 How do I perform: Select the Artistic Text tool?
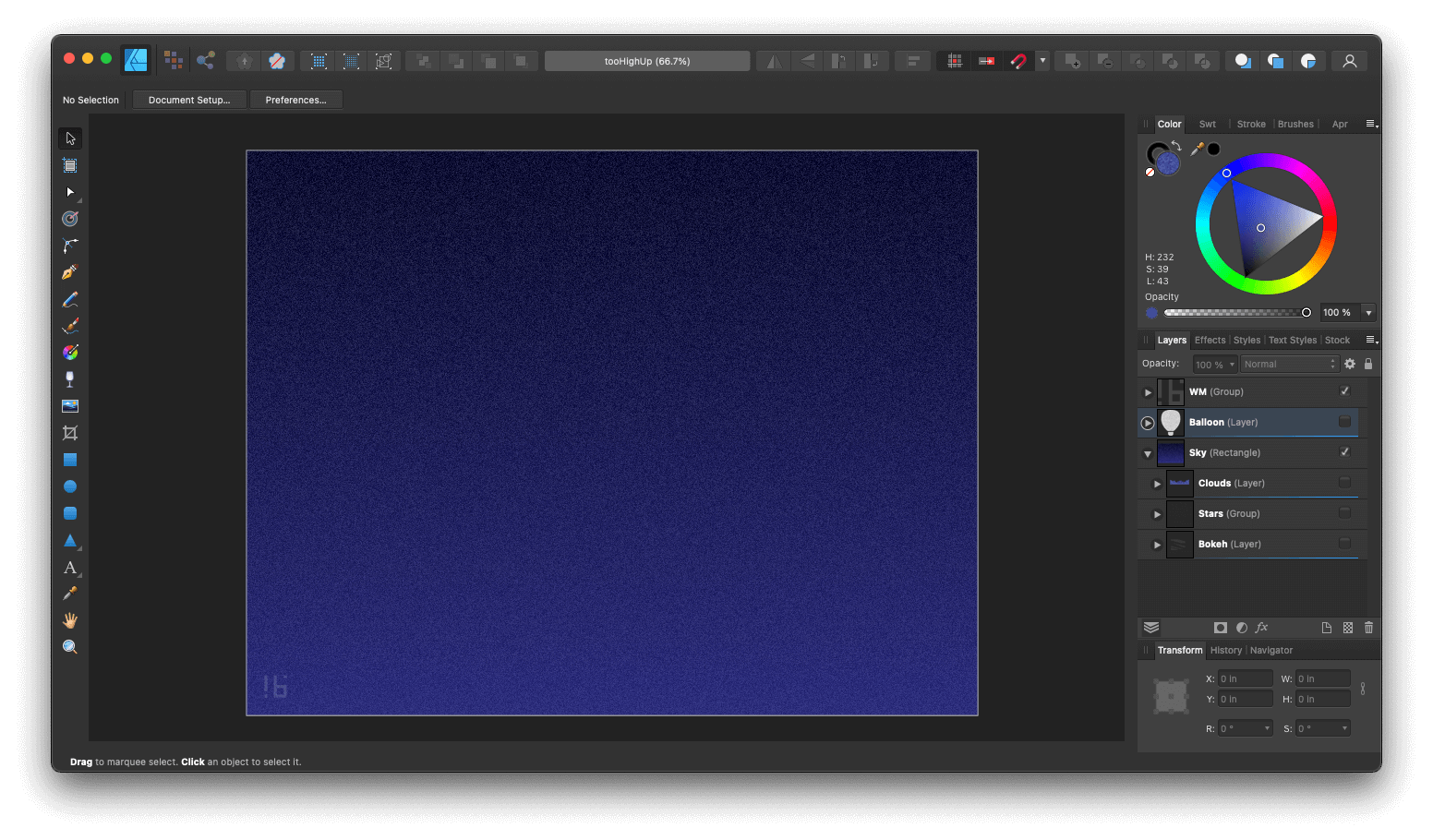tap(69, 568)
